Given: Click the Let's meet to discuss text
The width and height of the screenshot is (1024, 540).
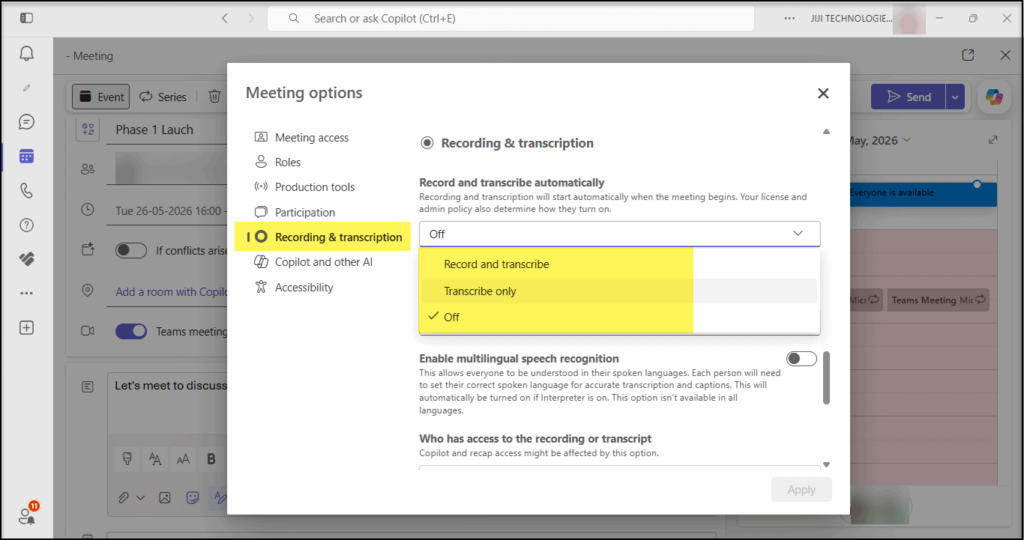Looking at the screenshot, I should point(170,386).
